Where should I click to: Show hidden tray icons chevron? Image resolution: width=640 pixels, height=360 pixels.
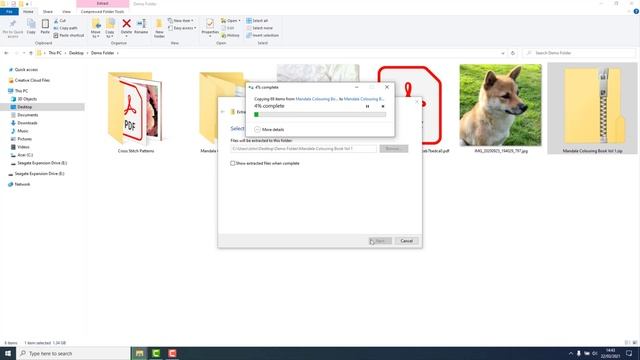[571, 353]
